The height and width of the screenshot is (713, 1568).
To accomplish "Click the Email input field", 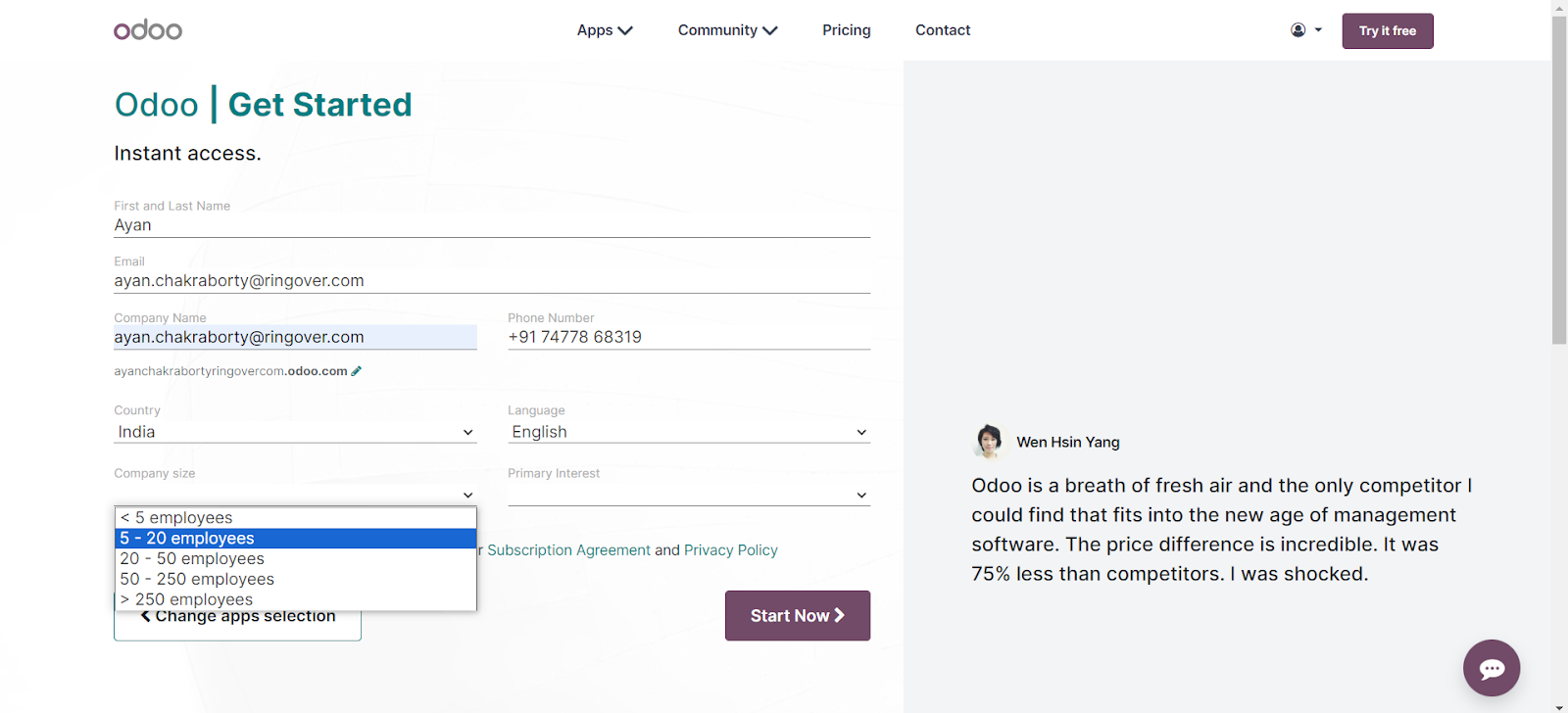I will pyautogui.click(x=492, y=281).
